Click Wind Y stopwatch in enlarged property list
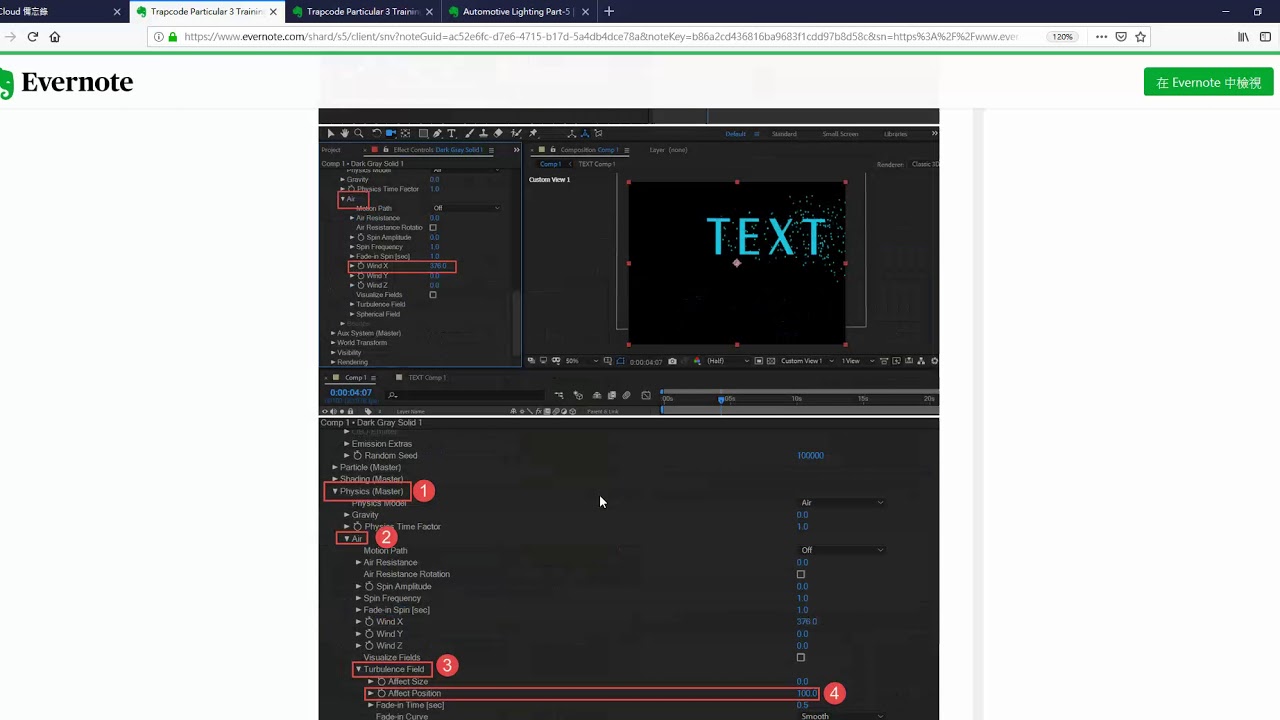This screenshot has height=720, width=1280. [369, 634]
